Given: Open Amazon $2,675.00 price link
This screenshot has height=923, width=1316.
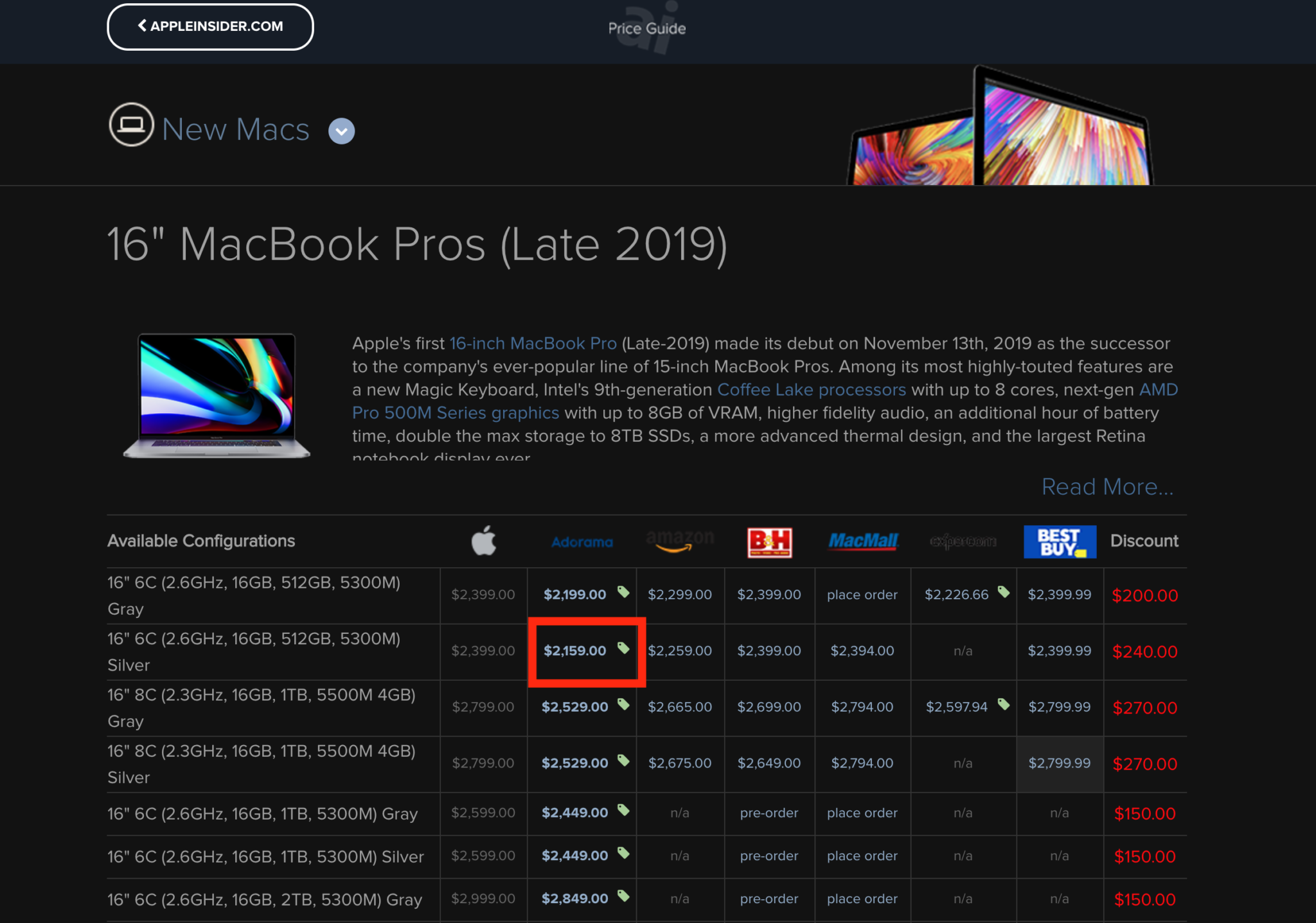Looking at the screenshot, I should click(x=680, y=763).
